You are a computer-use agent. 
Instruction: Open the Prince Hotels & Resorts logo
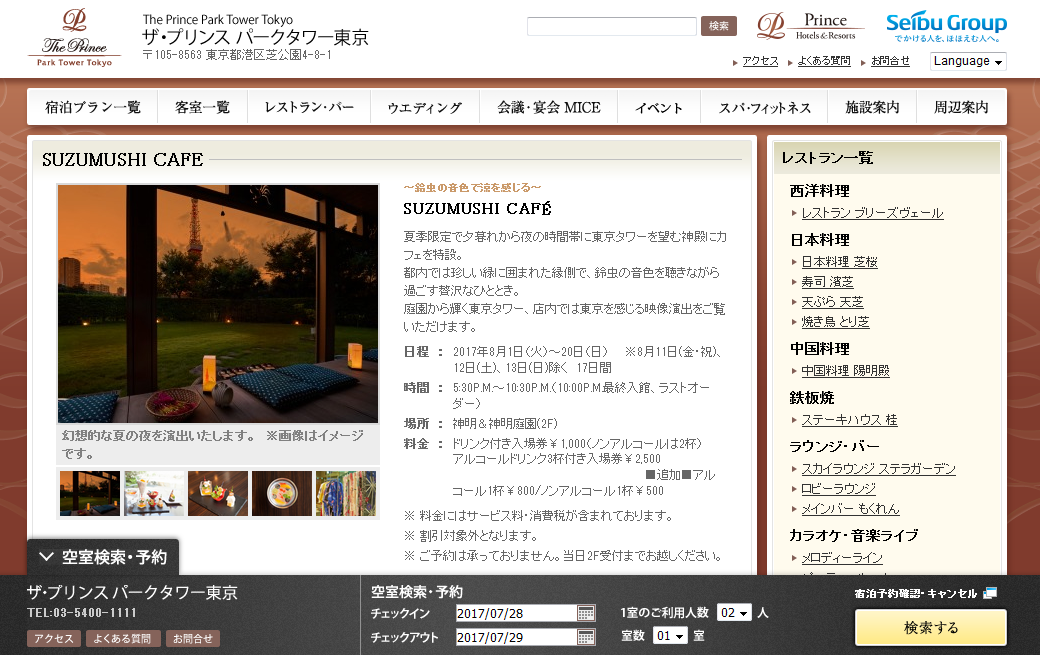coord(811,27)
